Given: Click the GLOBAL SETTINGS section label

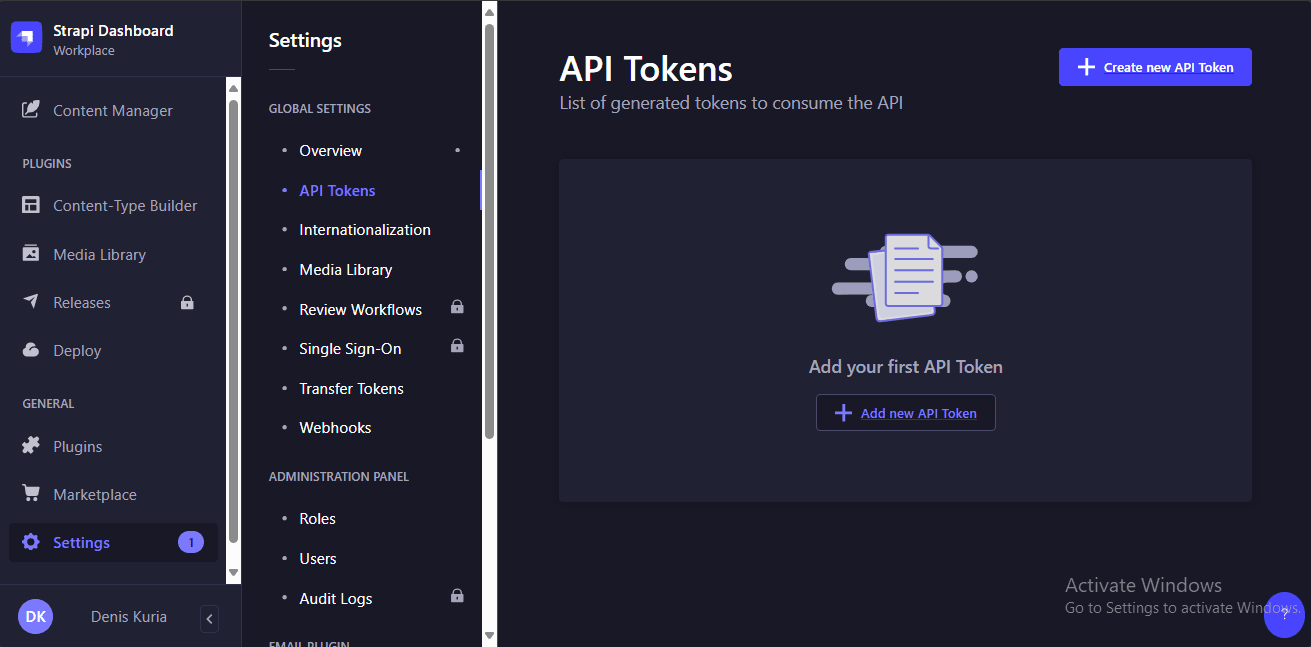Looking at the screenshot, I should (x=320, y=108).
